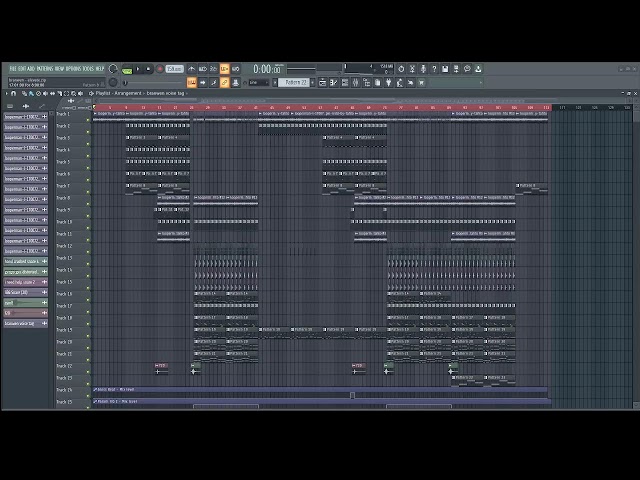Click bar 171 on the timeline ruler
640x480 pixels.
[x=562, y=107]
